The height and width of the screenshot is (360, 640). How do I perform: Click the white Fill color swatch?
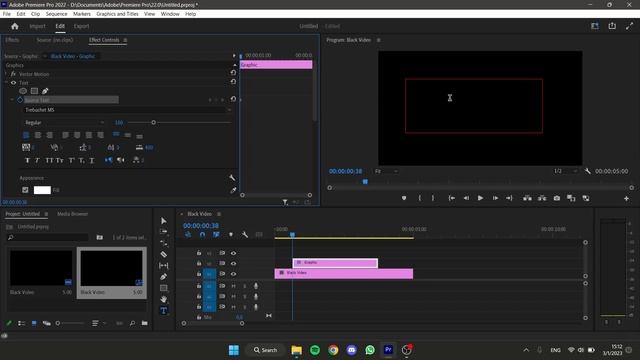[42, 190]
